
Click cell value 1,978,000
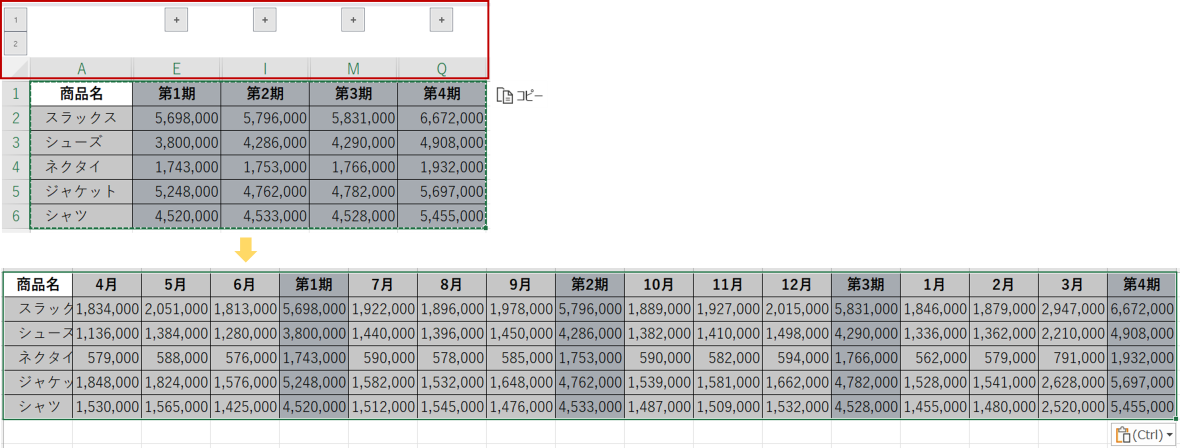tap(521, 309)
